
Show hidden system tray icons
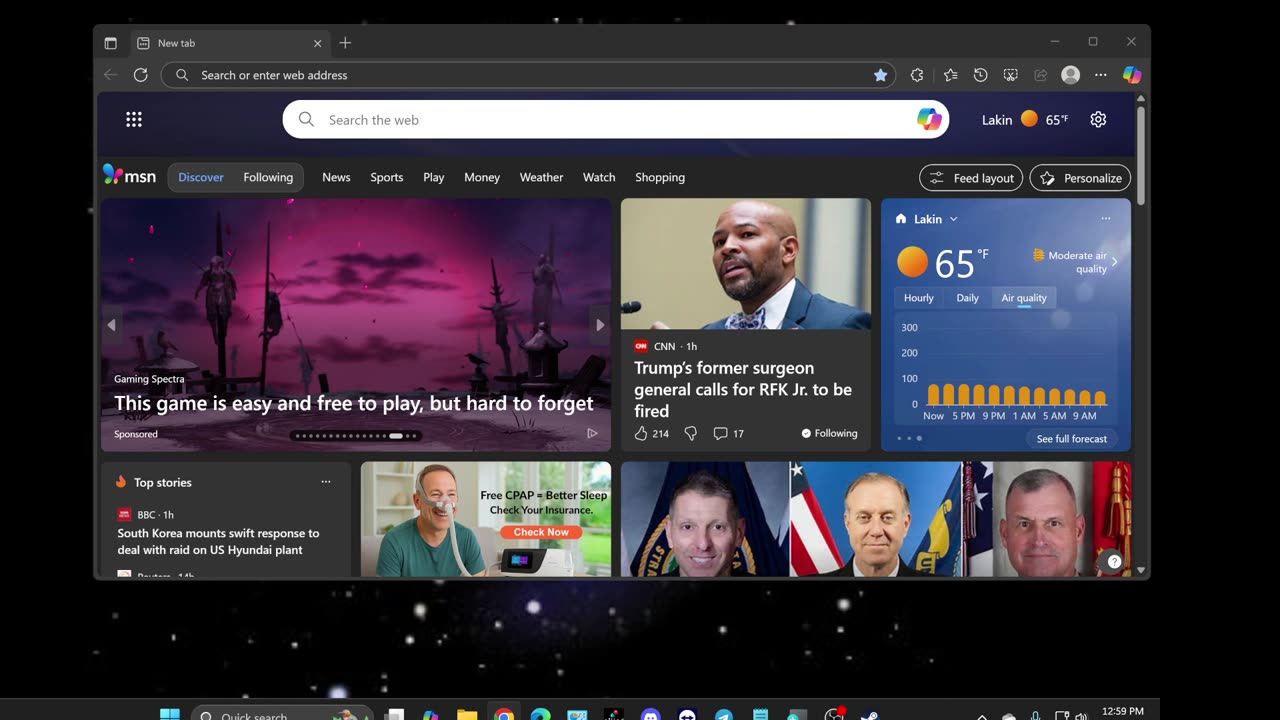pyautogui.click(x=982, y=716)
